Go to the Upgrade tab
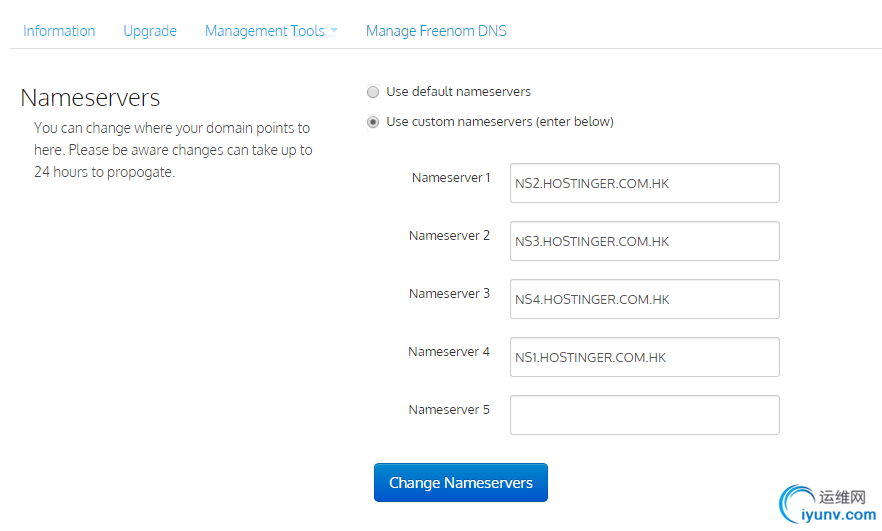This screenshot has width=882, height=531. [x=150, y=31]
